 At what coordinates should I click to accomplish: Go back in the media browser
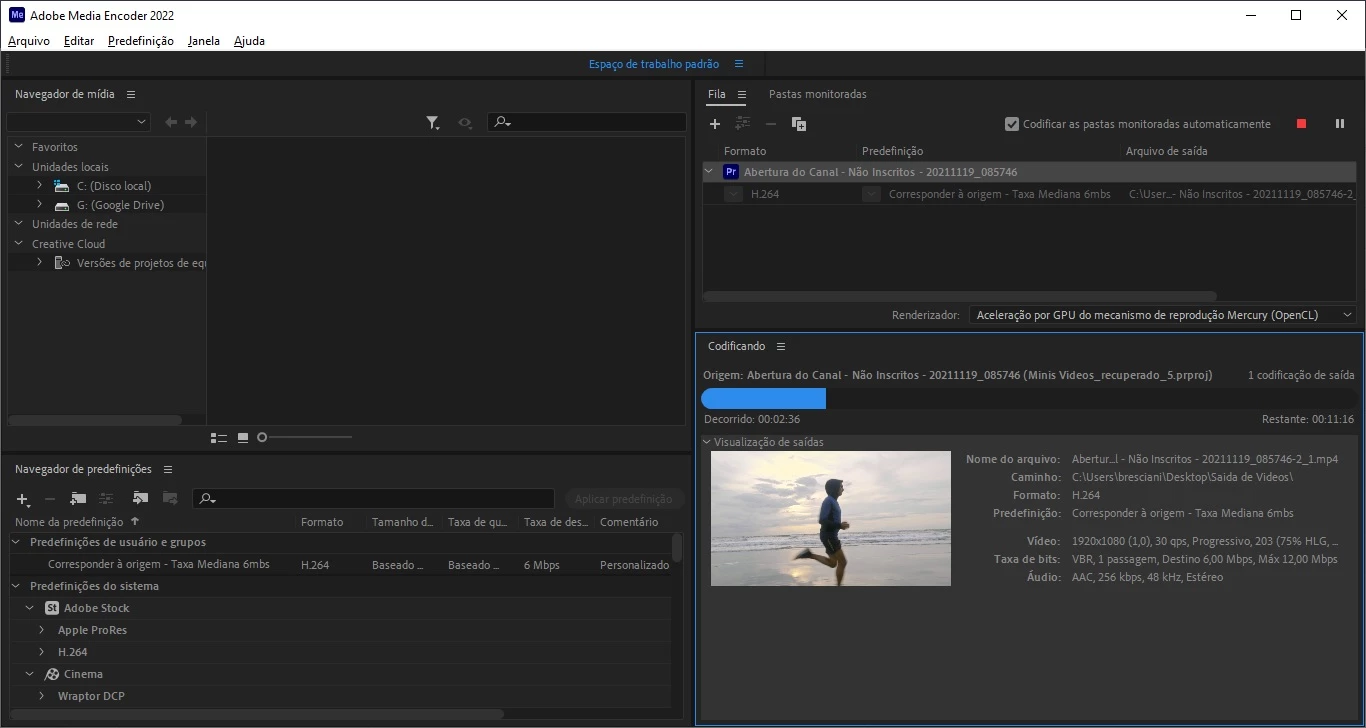pos(171,122)
